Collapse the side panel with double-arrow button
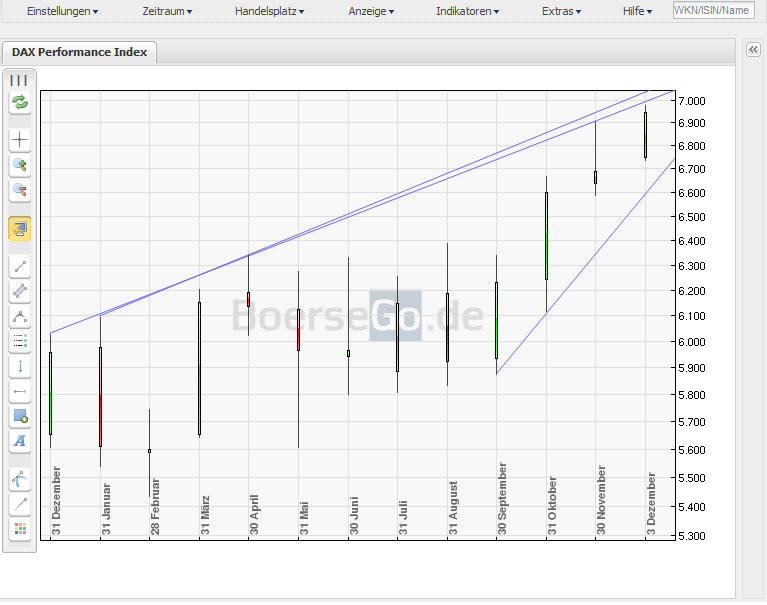The image size is (767, 605). point(753,49)
